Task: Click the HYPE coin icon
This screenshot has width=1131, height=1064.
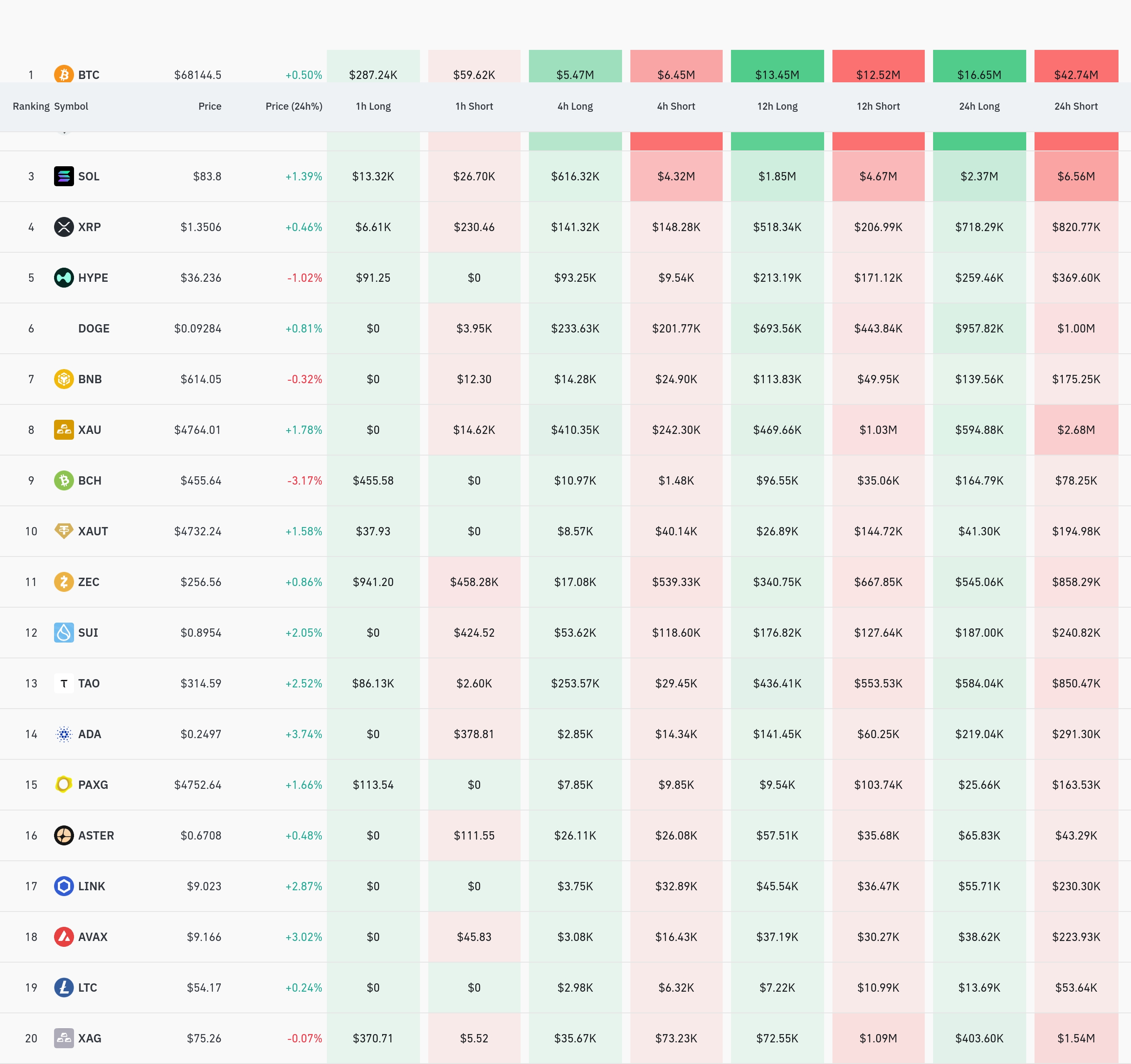Action: [64, 278]
